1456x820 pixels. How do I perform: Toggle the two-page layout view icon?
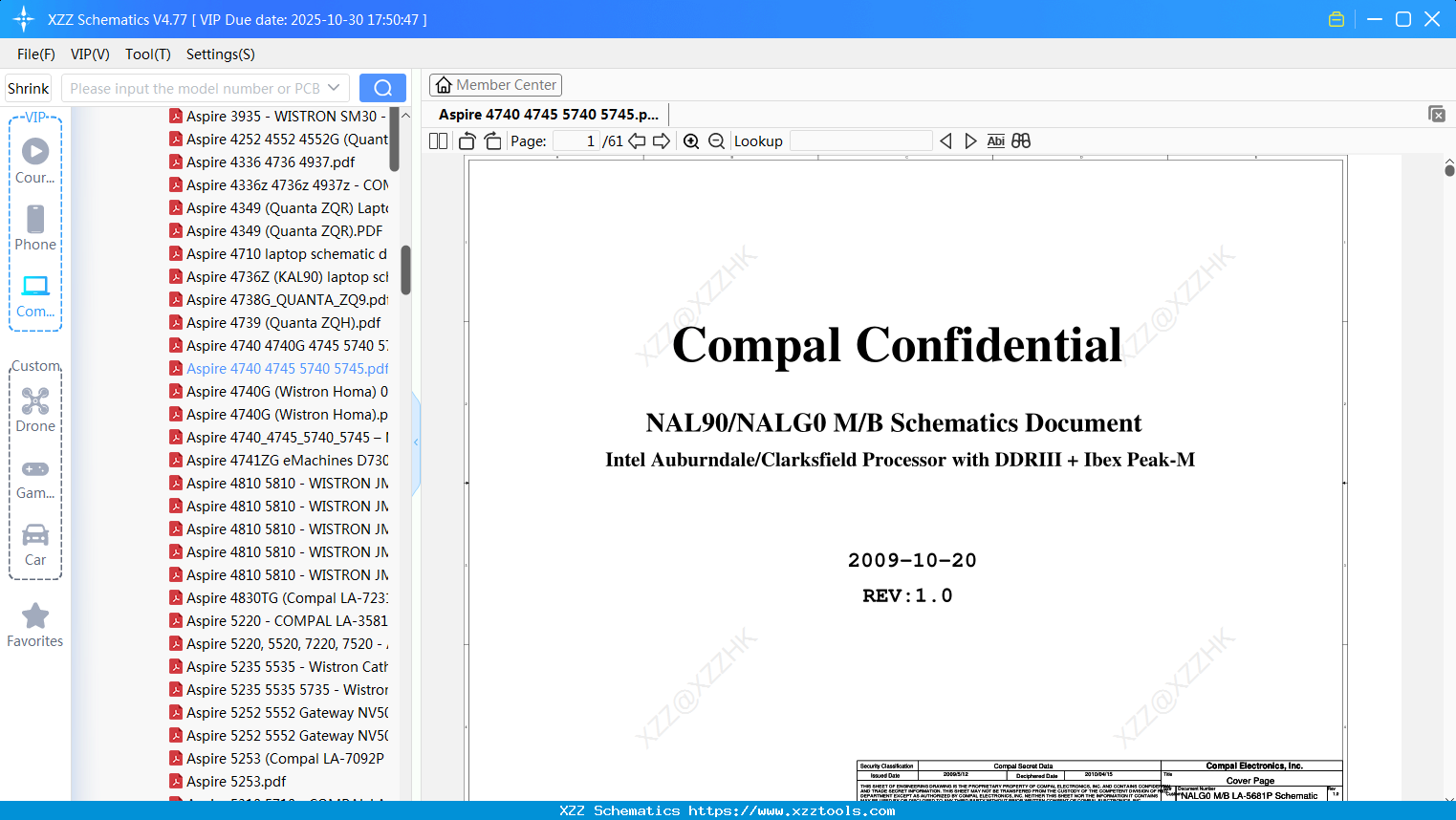(x=439, y=141)
